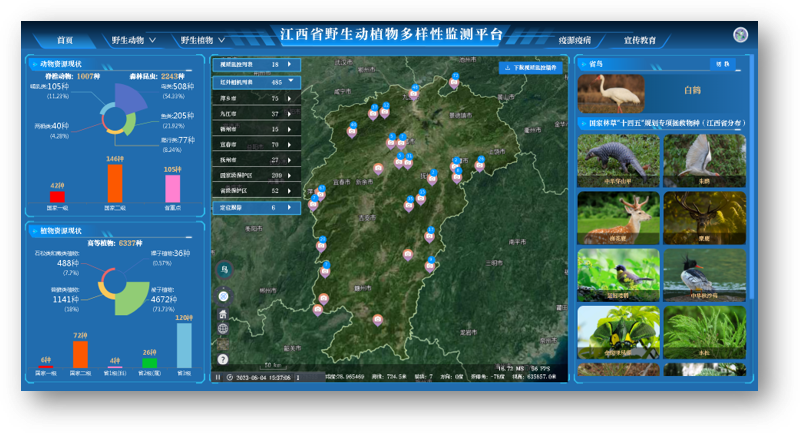Click the help question mark icon
800x433 pixels.
point(223,358)
